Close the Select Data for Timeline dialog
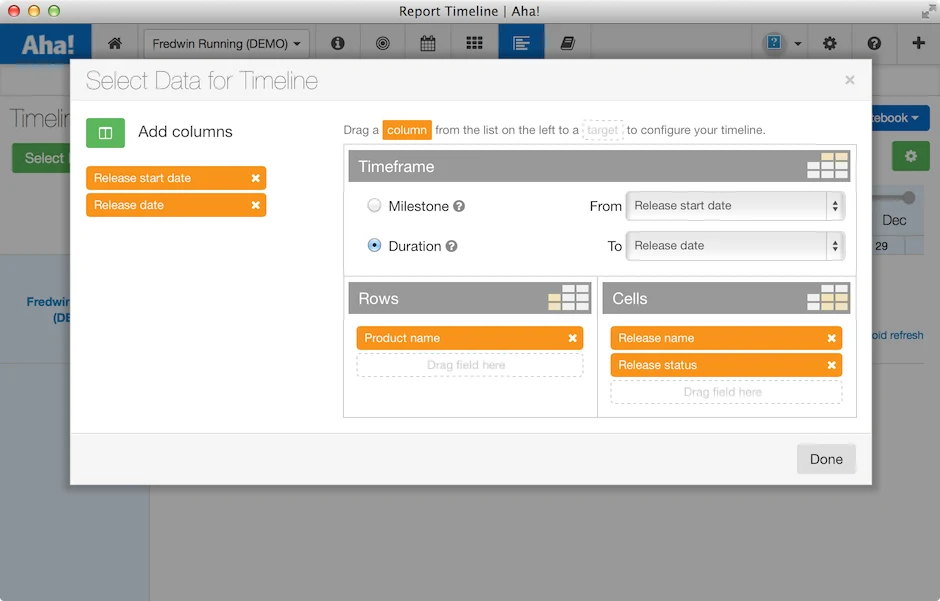940x601 pixels. [849, 80]
